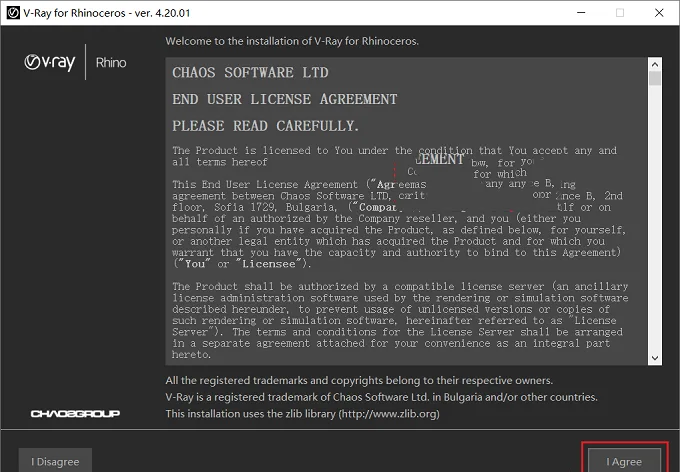Click the Rhino label beside V-Ray logo
The image size is (680, 472).
[111, 63]
